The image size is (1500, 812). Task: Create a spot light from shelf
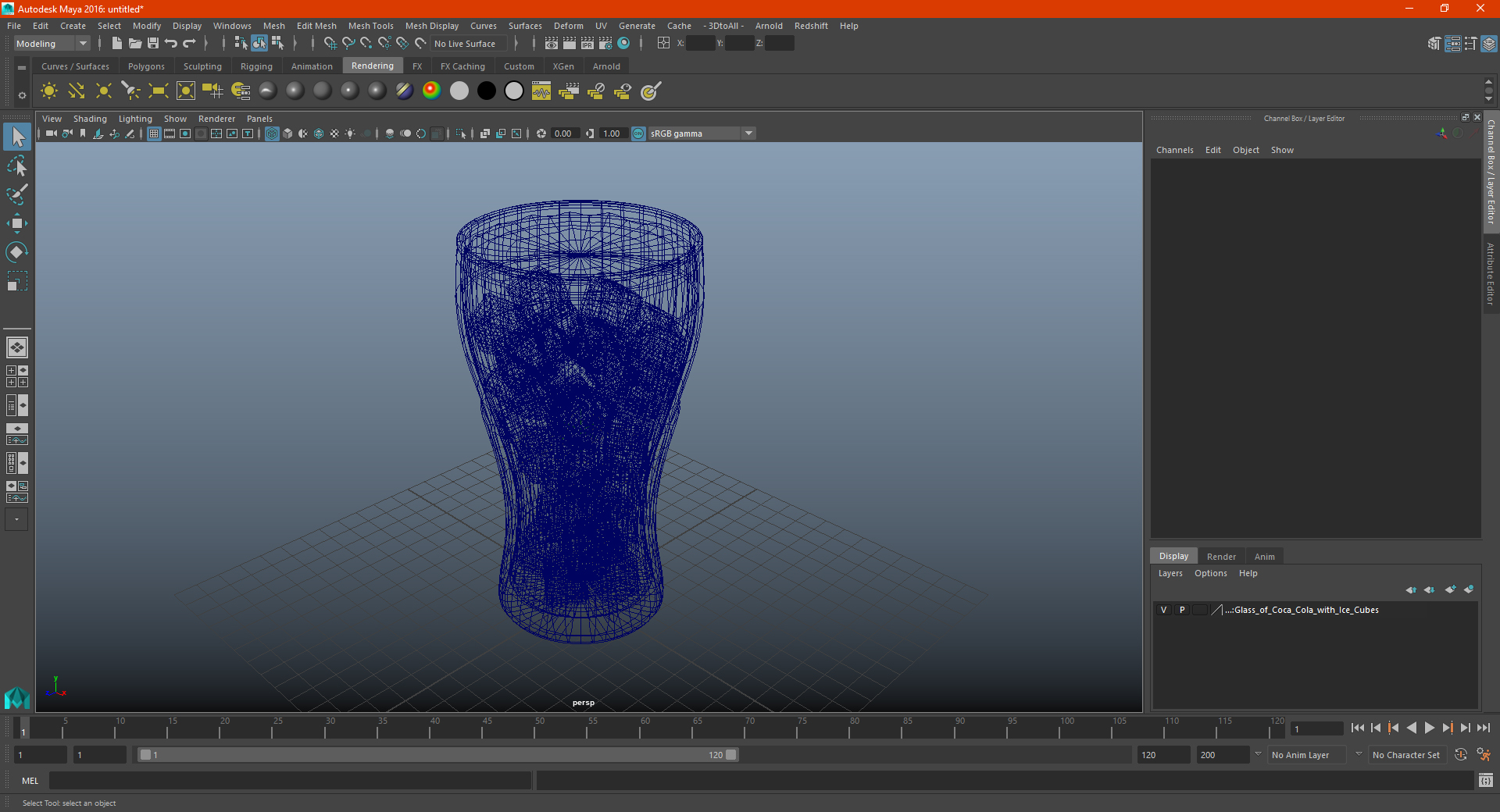(x=131, y=91)
